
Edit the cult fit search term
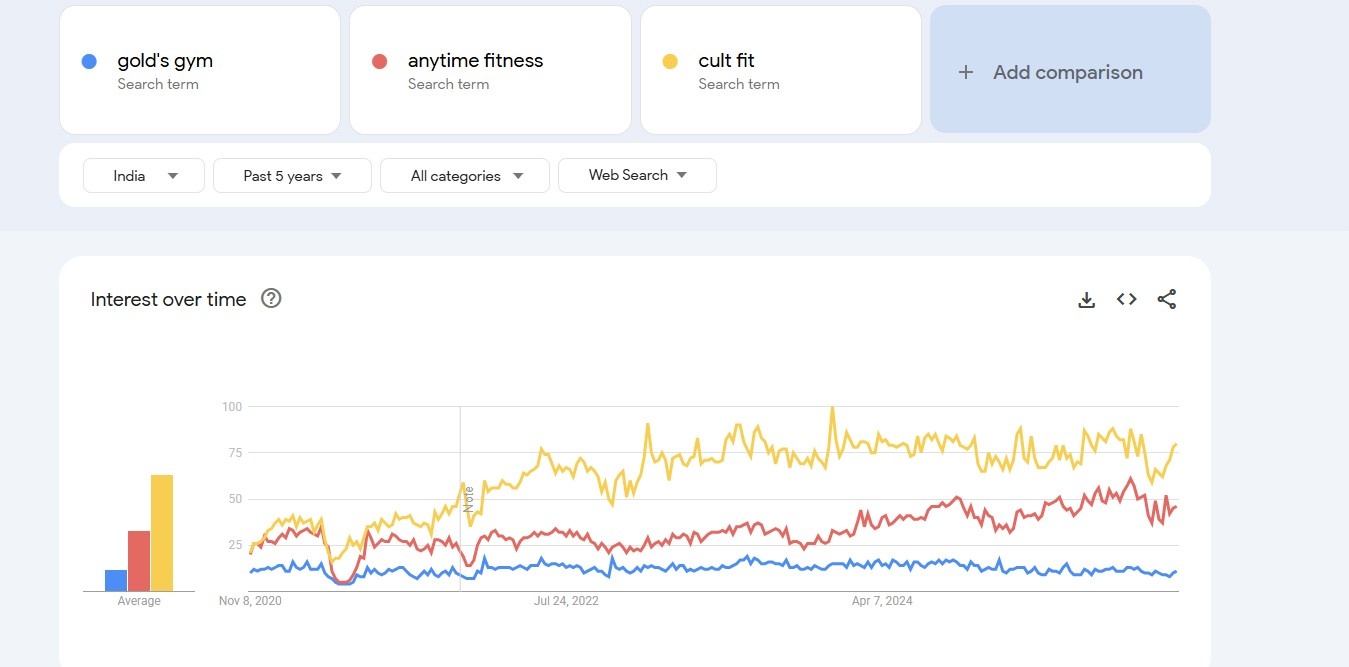coord(726,61)
